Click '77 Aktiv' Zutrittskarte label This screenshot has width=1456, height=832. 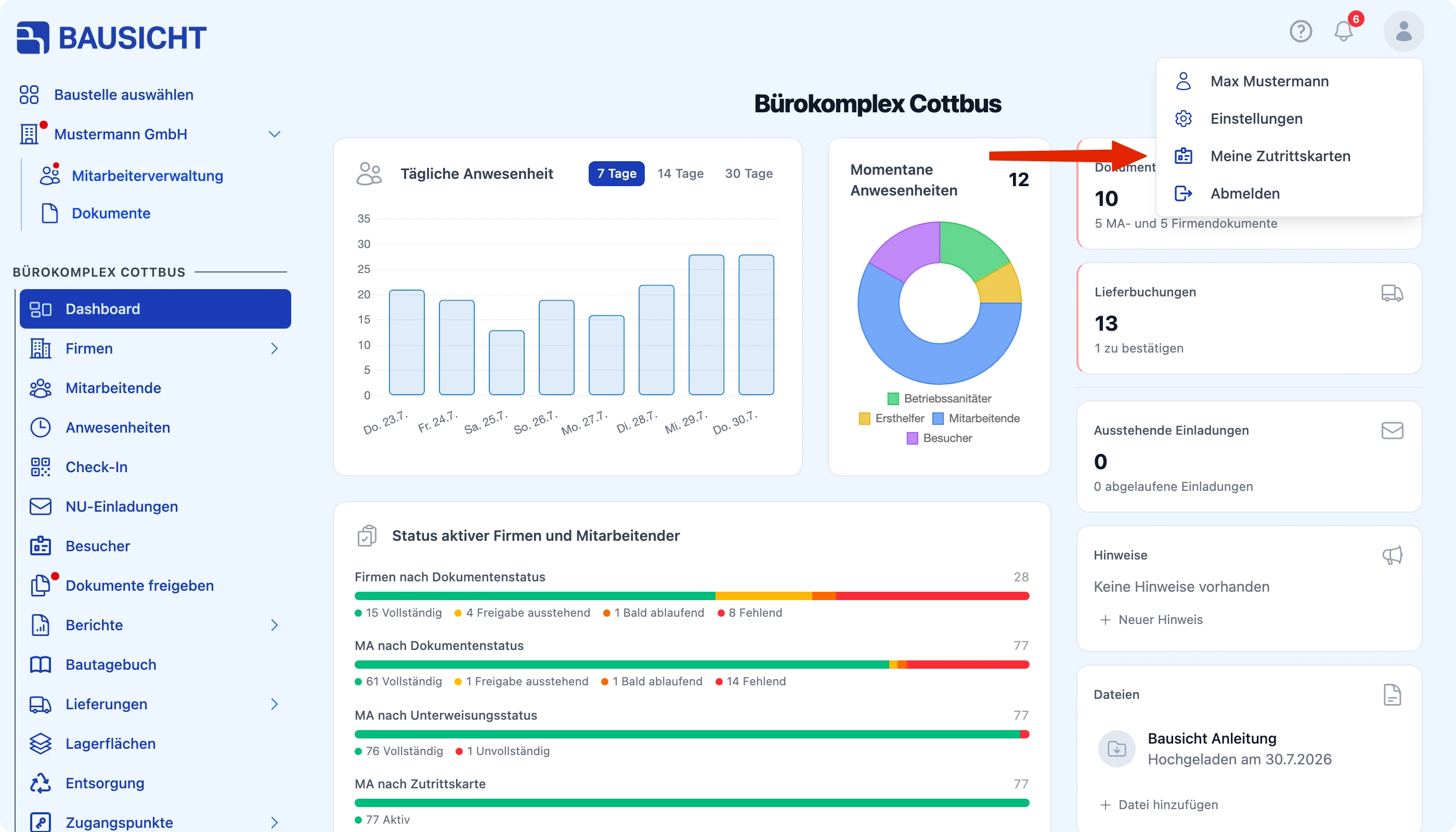[382, 820]
